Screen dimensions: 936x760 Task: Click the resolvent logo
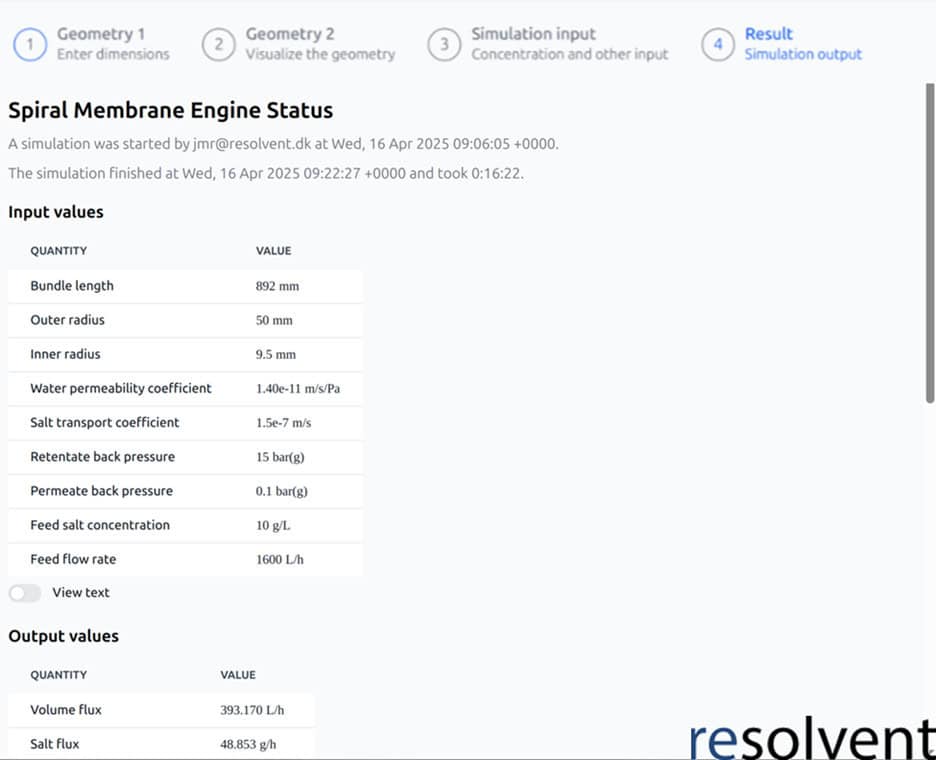(812, 739)
